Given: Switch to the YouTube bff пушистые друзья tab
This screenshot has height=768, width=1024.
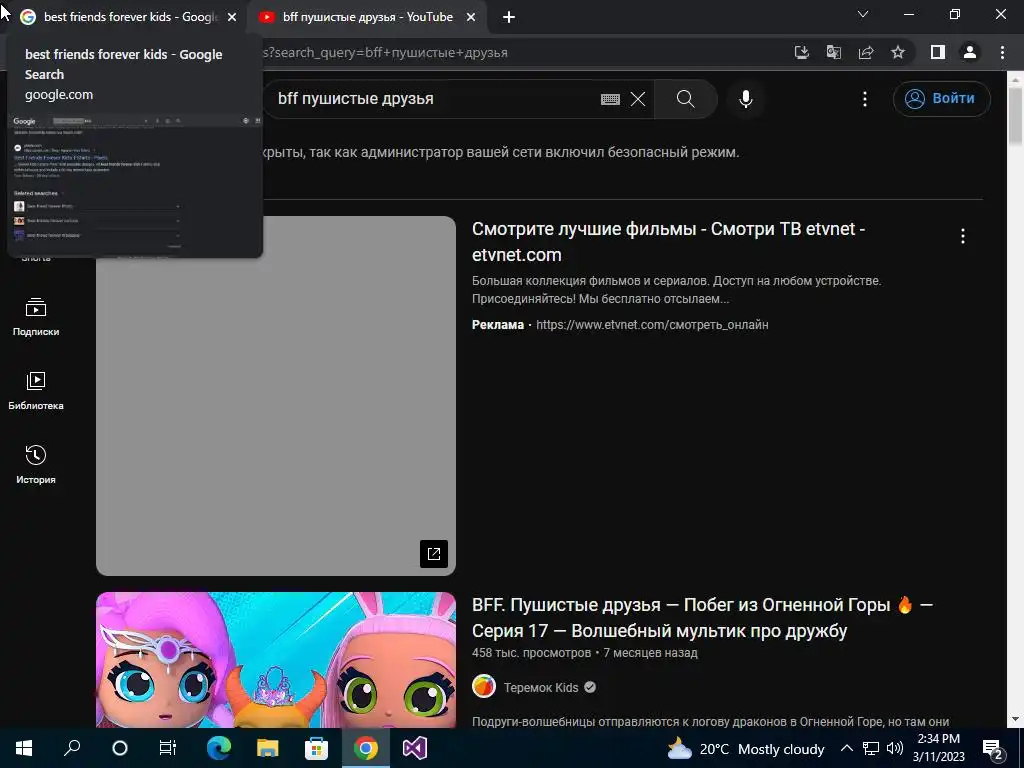Looking at the screenshot, I should coord(366,17).
